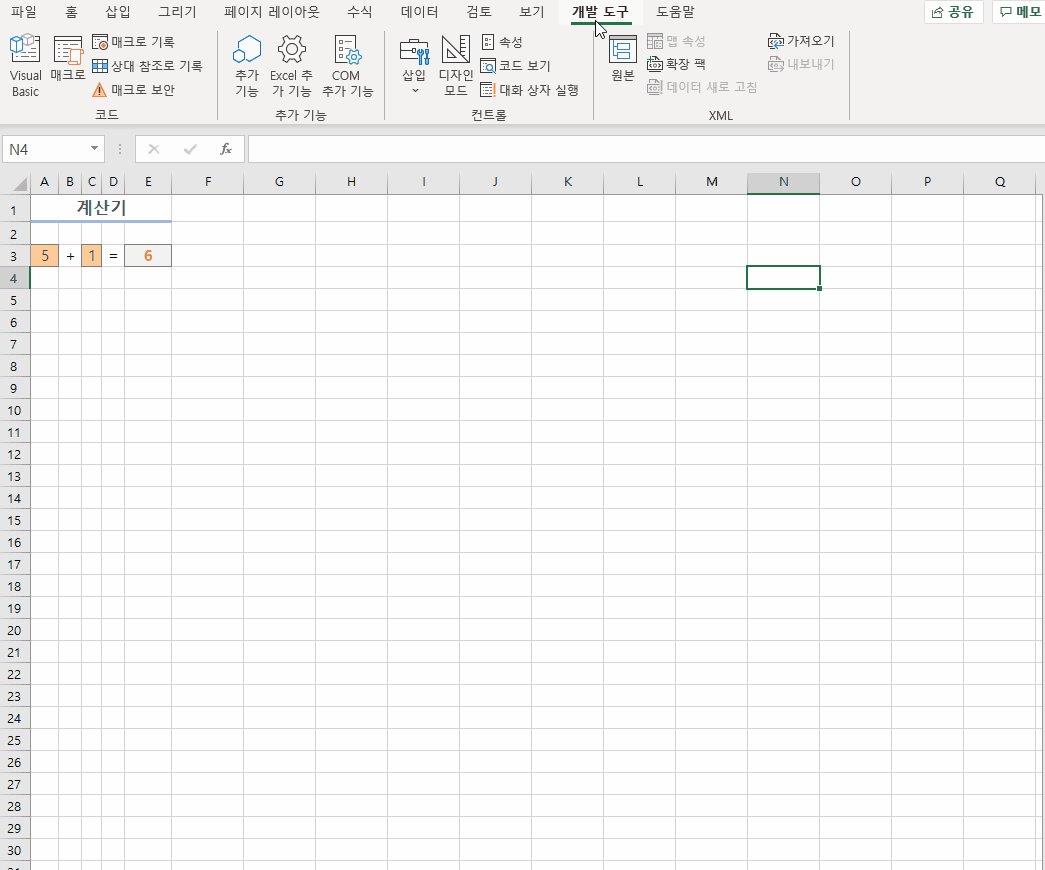The image size is (1045, 870).
Task: Open the 도움말 tab
Action: [x=675, y=12]
